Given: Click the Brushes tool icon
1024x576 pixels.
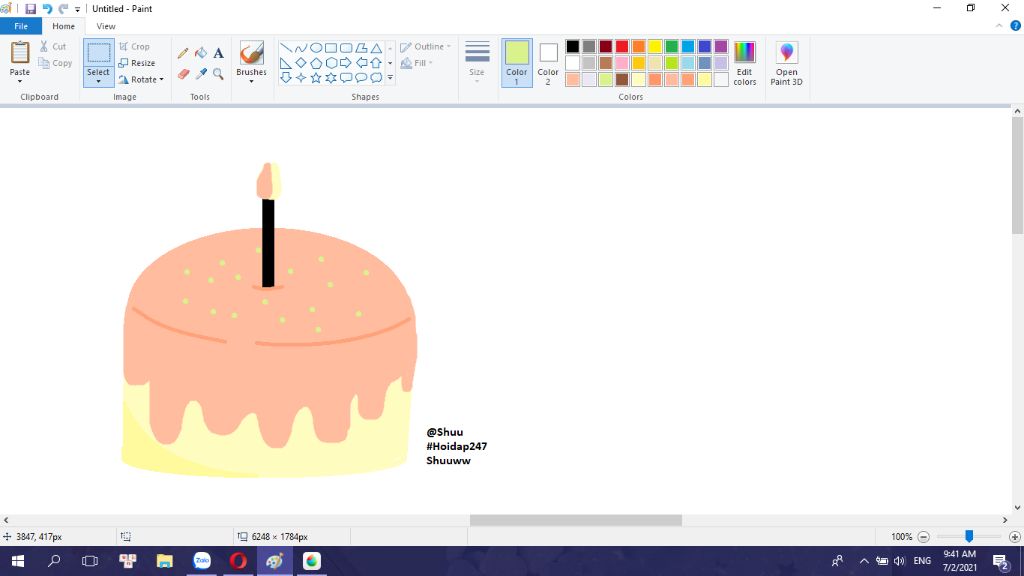Looking at the screenshot, I should click(x=251, y=54).
